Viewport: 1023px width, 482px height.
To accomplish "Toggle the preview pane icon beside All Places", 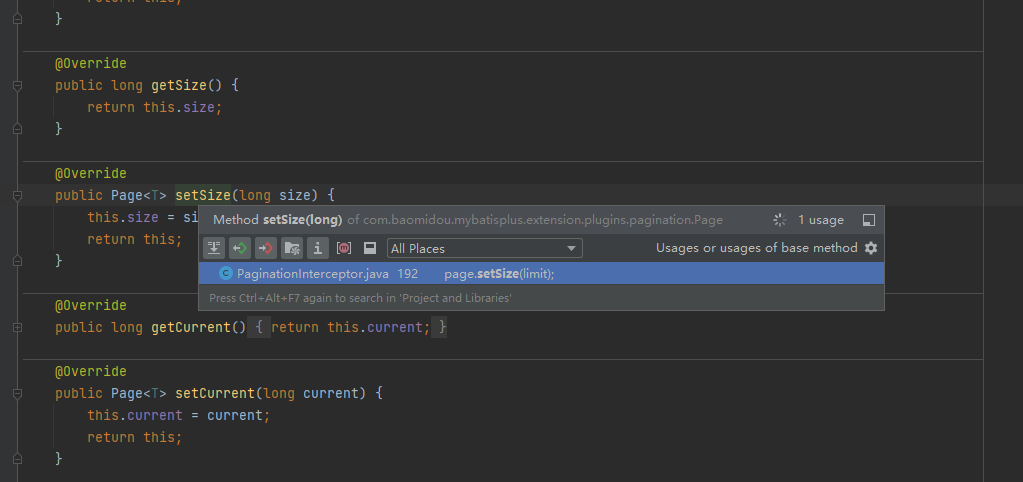I will click(370, 248).
